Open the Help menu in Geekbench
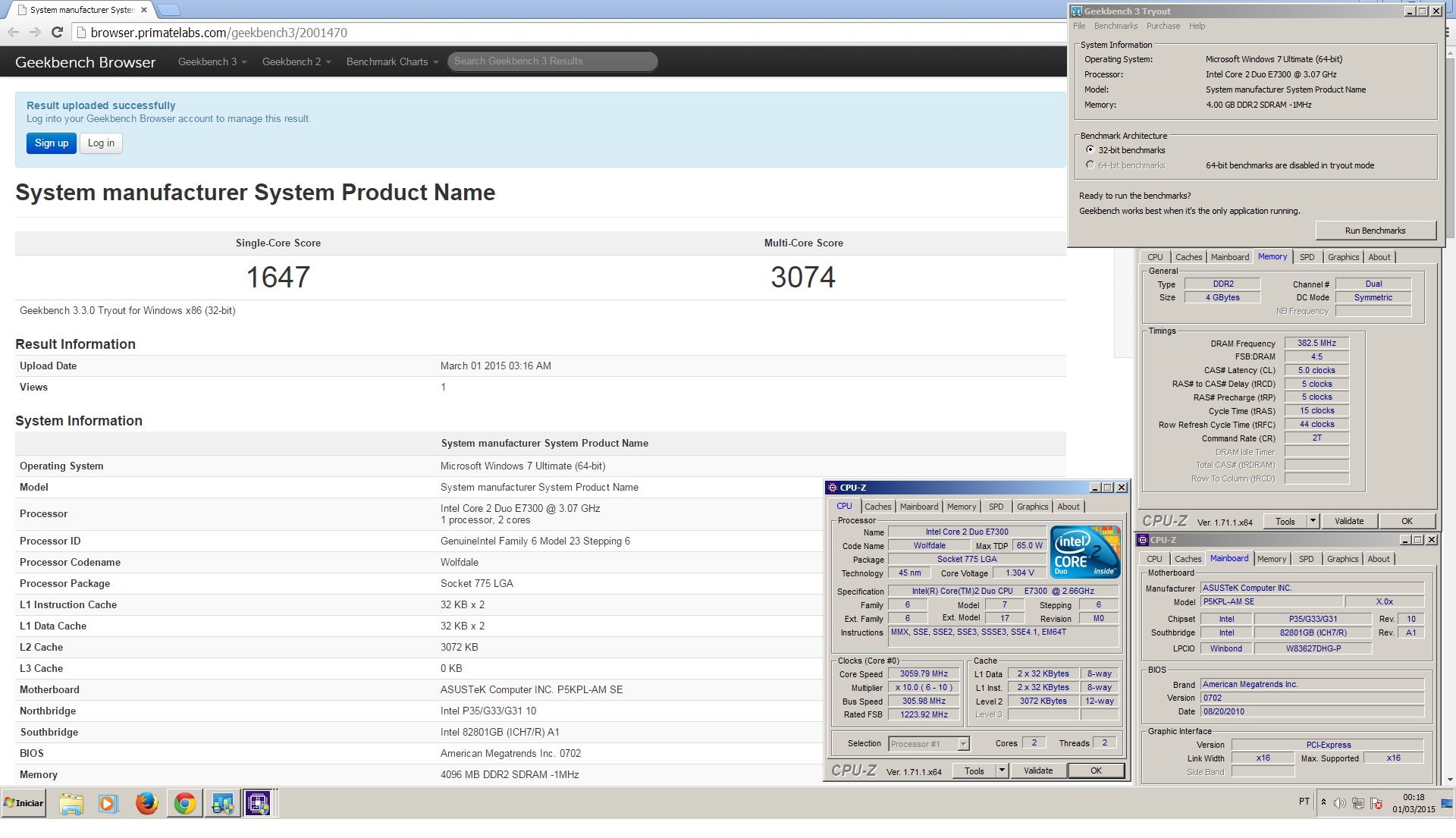This screenshot has width=1456, height=838. [x=1197, y=26]
